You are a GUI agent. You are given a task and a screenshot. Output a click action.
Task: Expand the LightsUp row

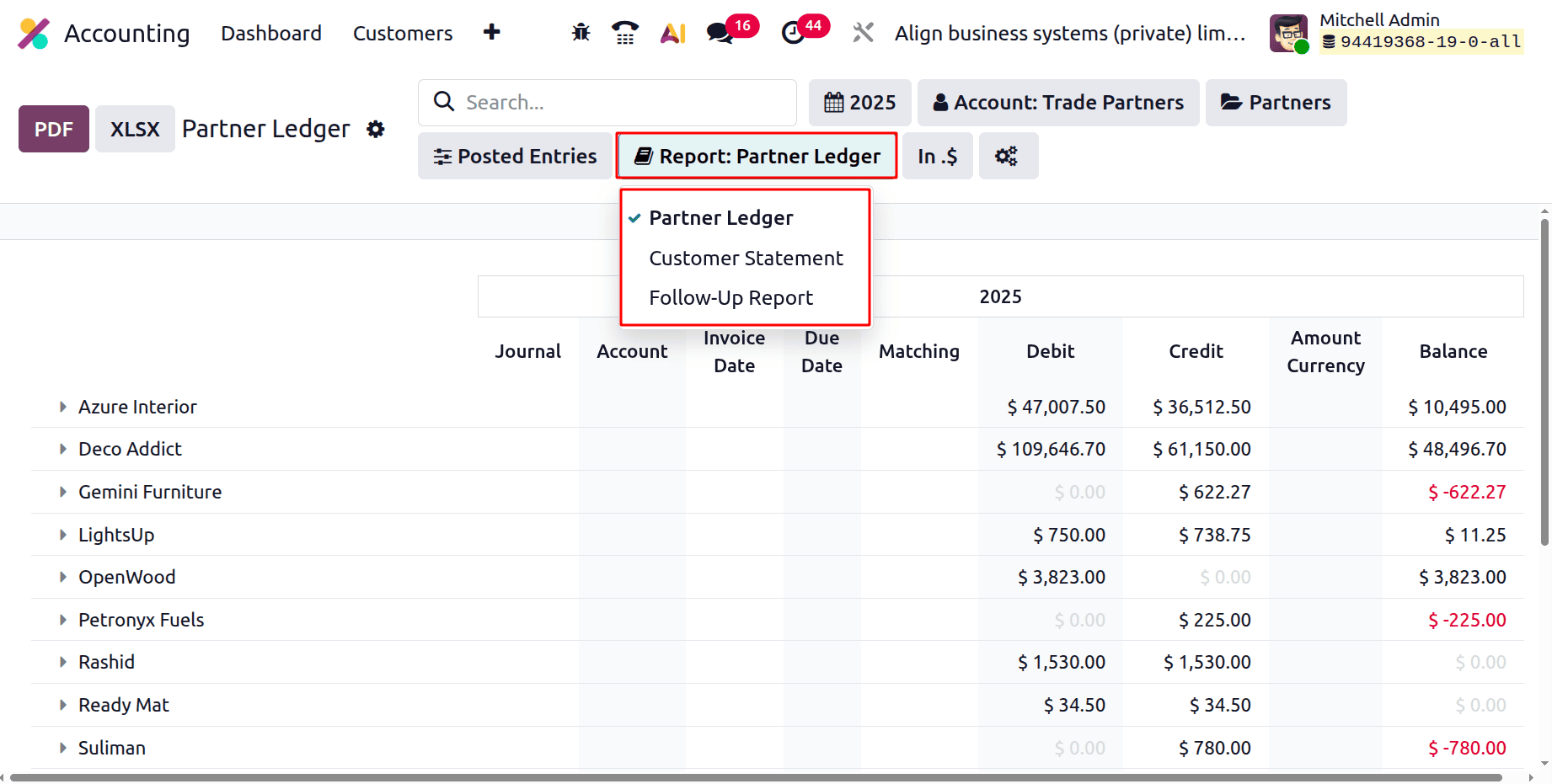coord(62,535)
